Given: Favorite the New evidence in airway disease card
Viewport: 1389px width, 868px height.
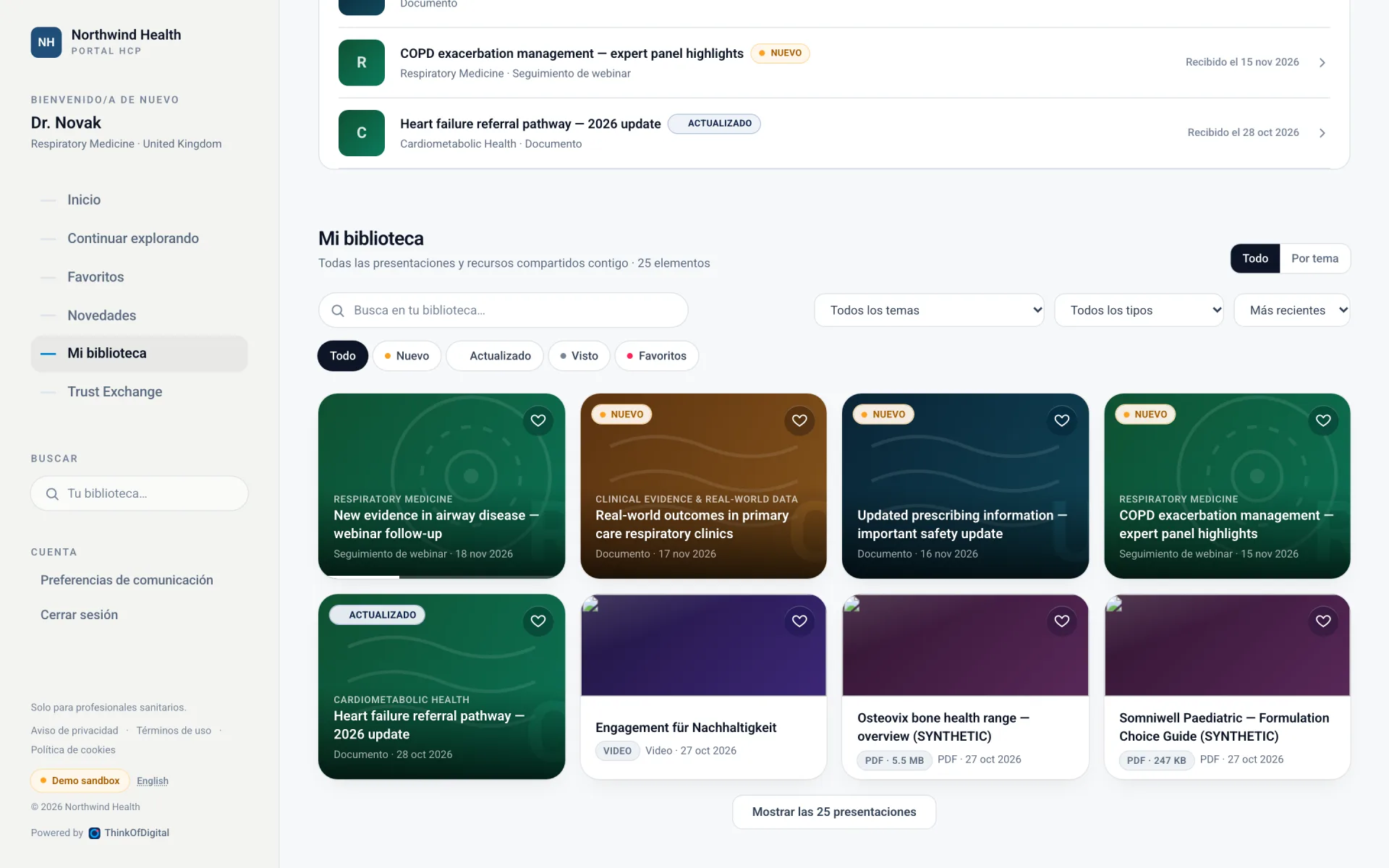Looking at the screenshot, I should [x=538, y=420].
